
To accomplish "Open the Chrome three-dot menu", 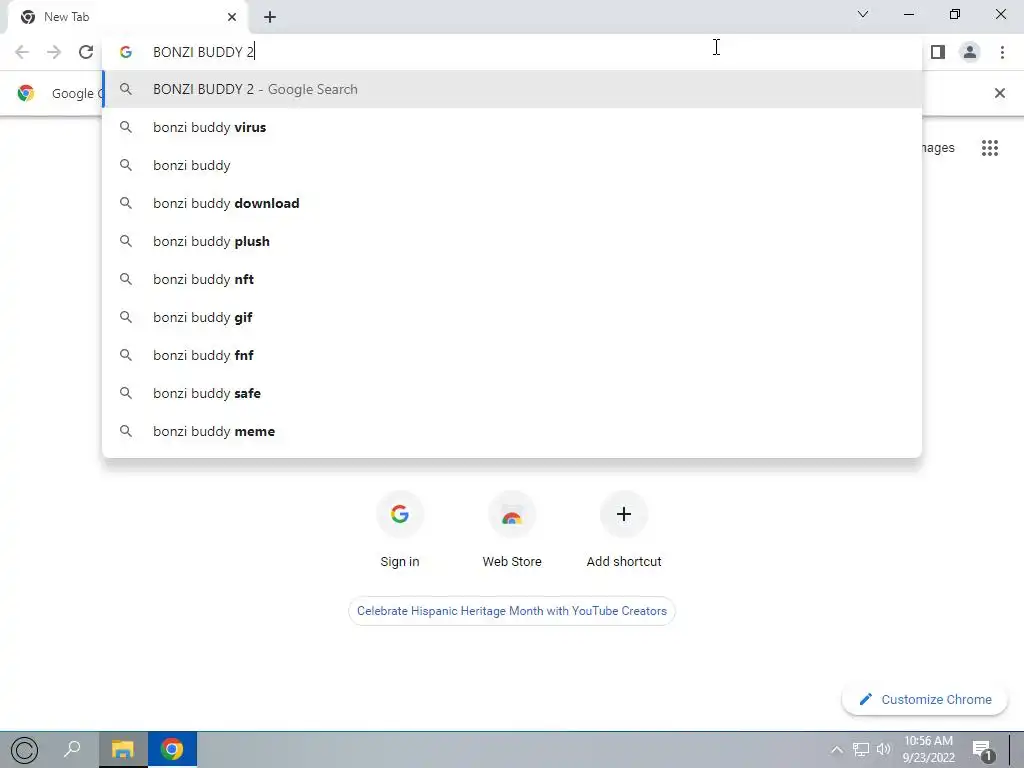I will [1002, 52].
